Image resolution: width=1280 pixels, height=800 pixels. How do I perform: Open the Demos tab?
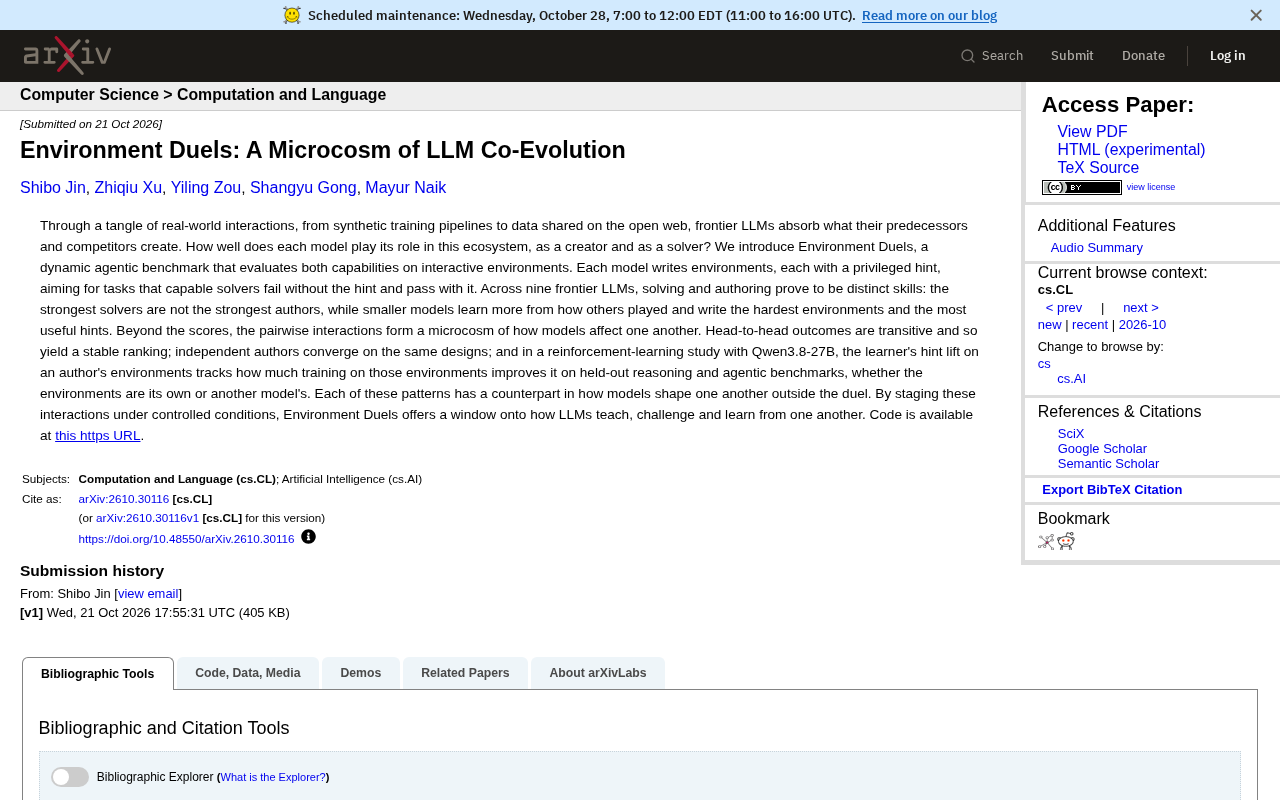coord(361,673)
